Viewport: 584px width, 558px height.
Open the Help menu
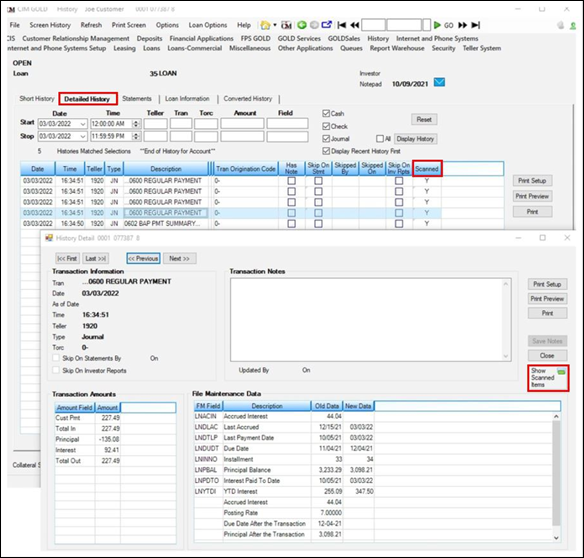point(244,25)
